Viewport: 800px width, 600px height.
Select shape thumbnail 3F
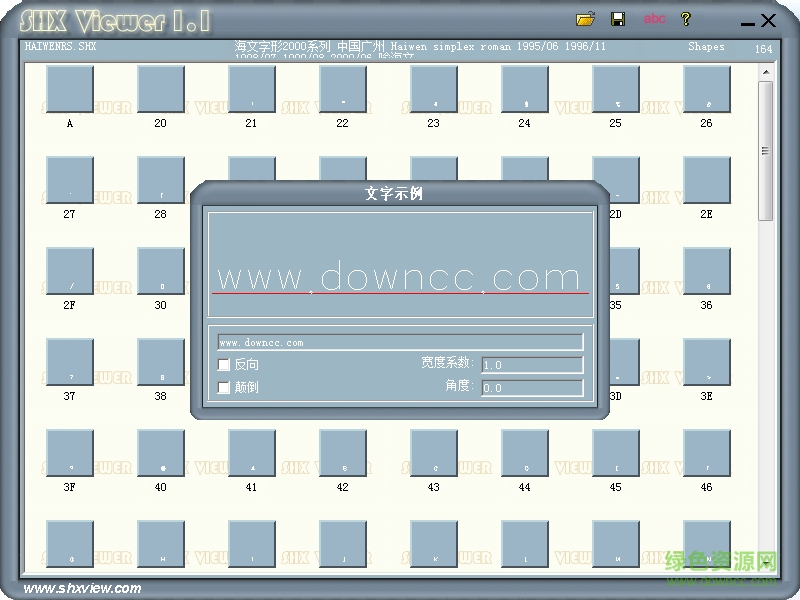(x=70, y=453)
